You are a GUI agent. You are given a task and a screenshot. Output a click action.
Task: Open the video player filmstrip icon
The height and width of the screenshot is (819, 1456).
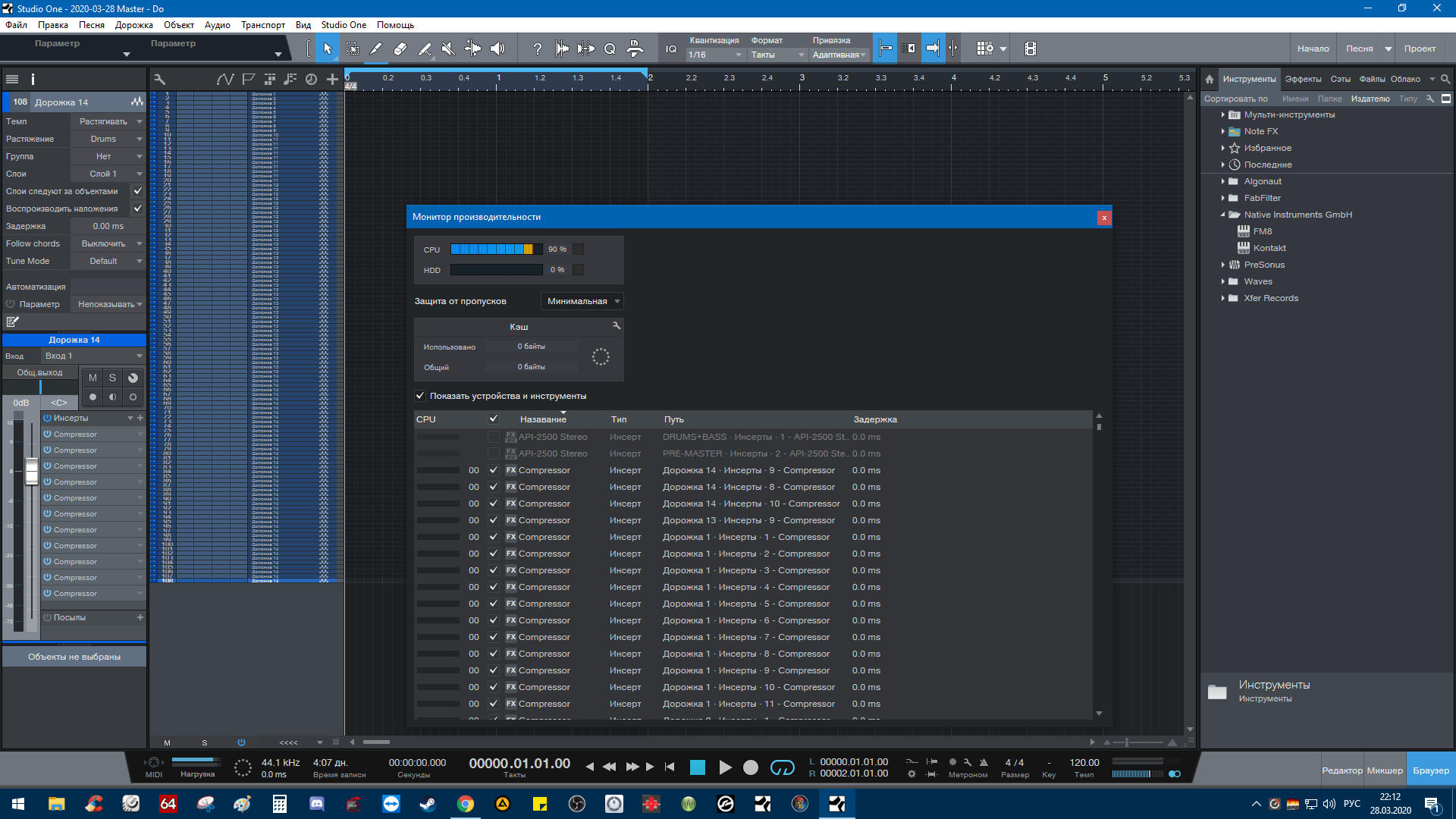[x=1030, y=49]
